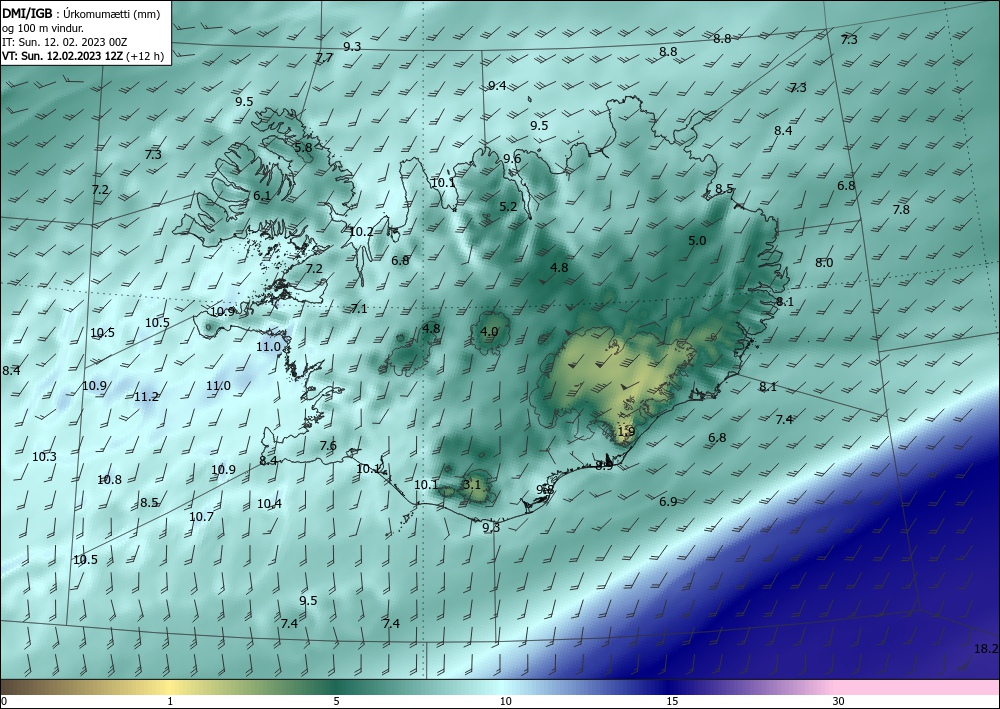Click the "og 100 m vindur." legend line

tap(42, 28)
